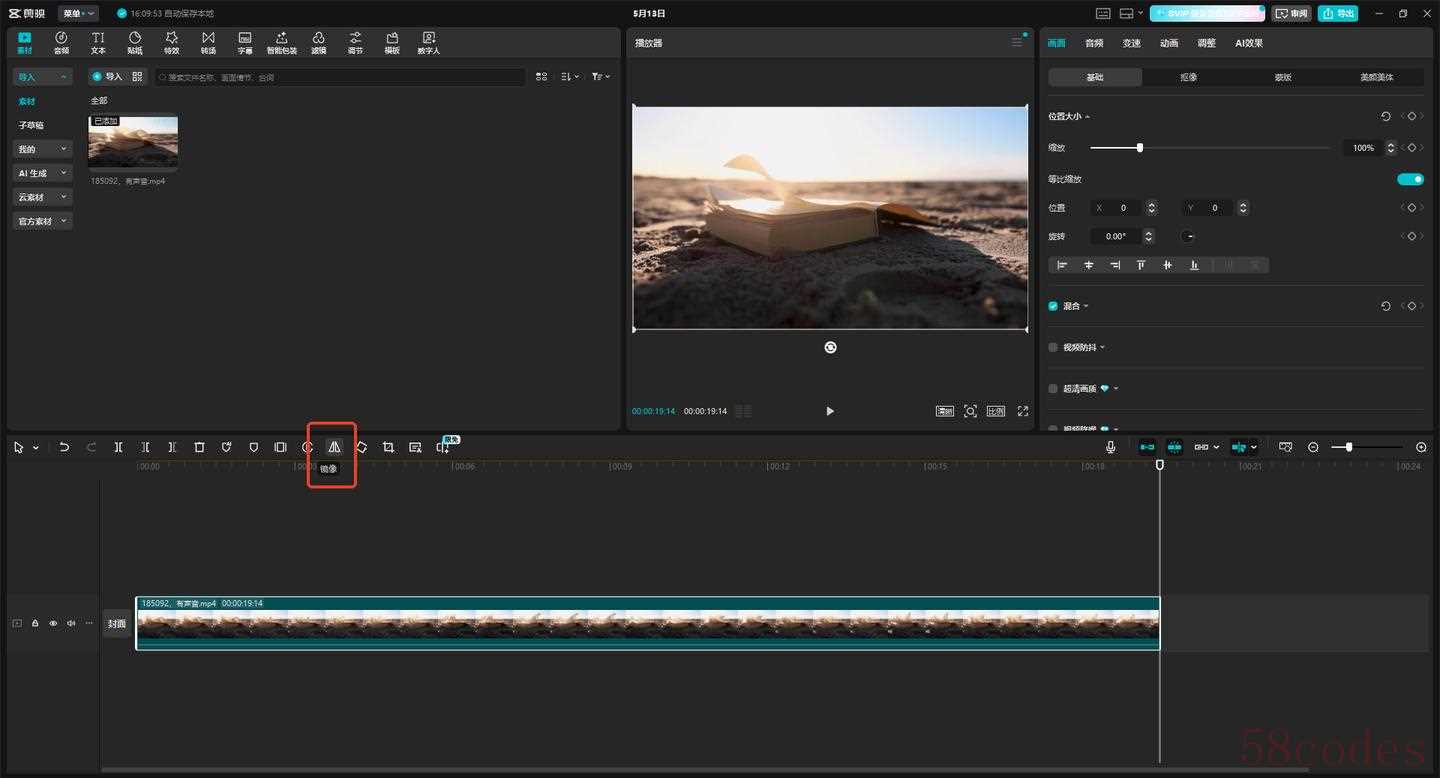Screen dimensions: 1440x778
Task: Select 子草稿 in the sidebar
Action: click(31, 125)
